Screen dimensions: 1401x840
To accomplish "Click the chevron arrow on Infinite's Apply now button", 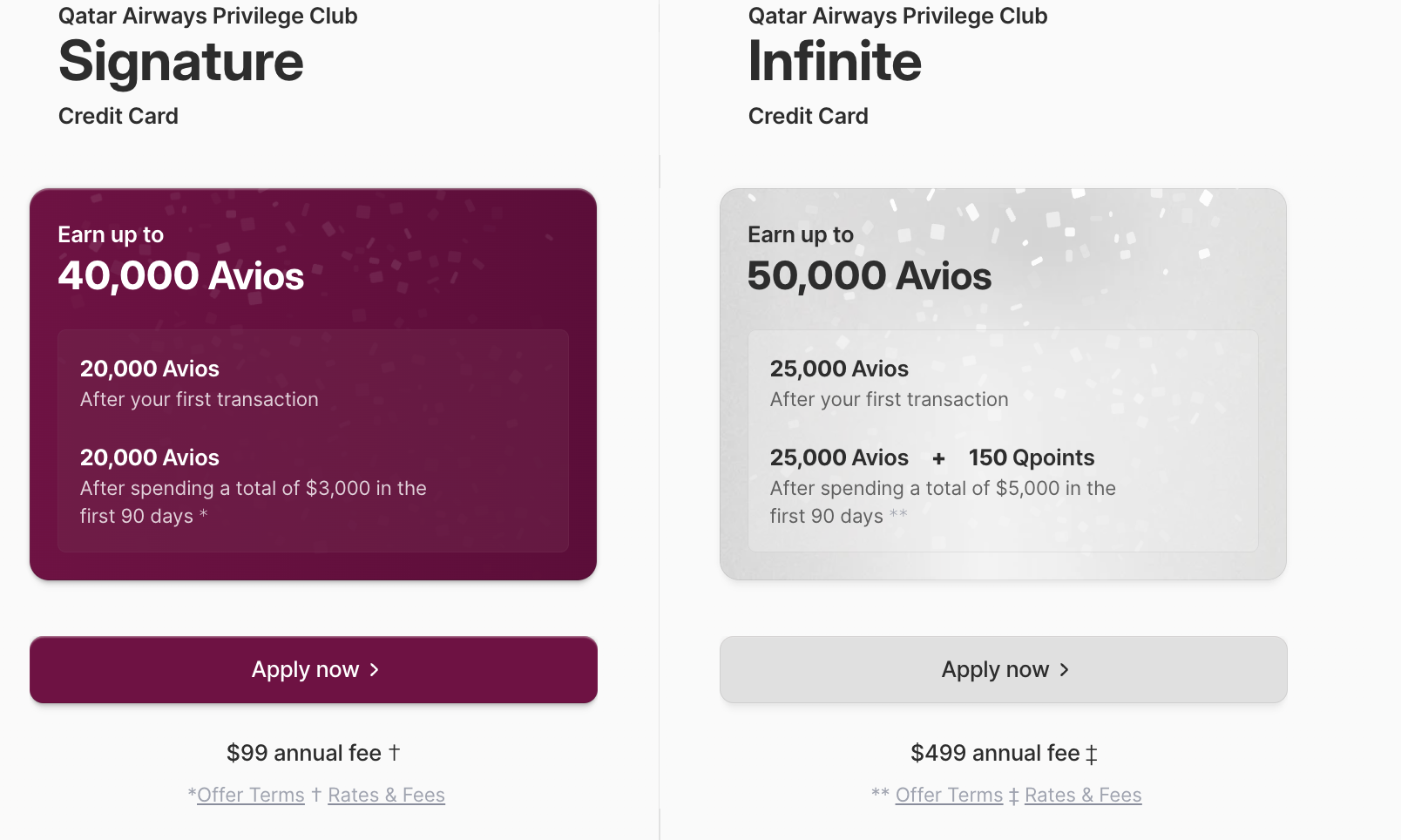I will [x=1064, y=669].
